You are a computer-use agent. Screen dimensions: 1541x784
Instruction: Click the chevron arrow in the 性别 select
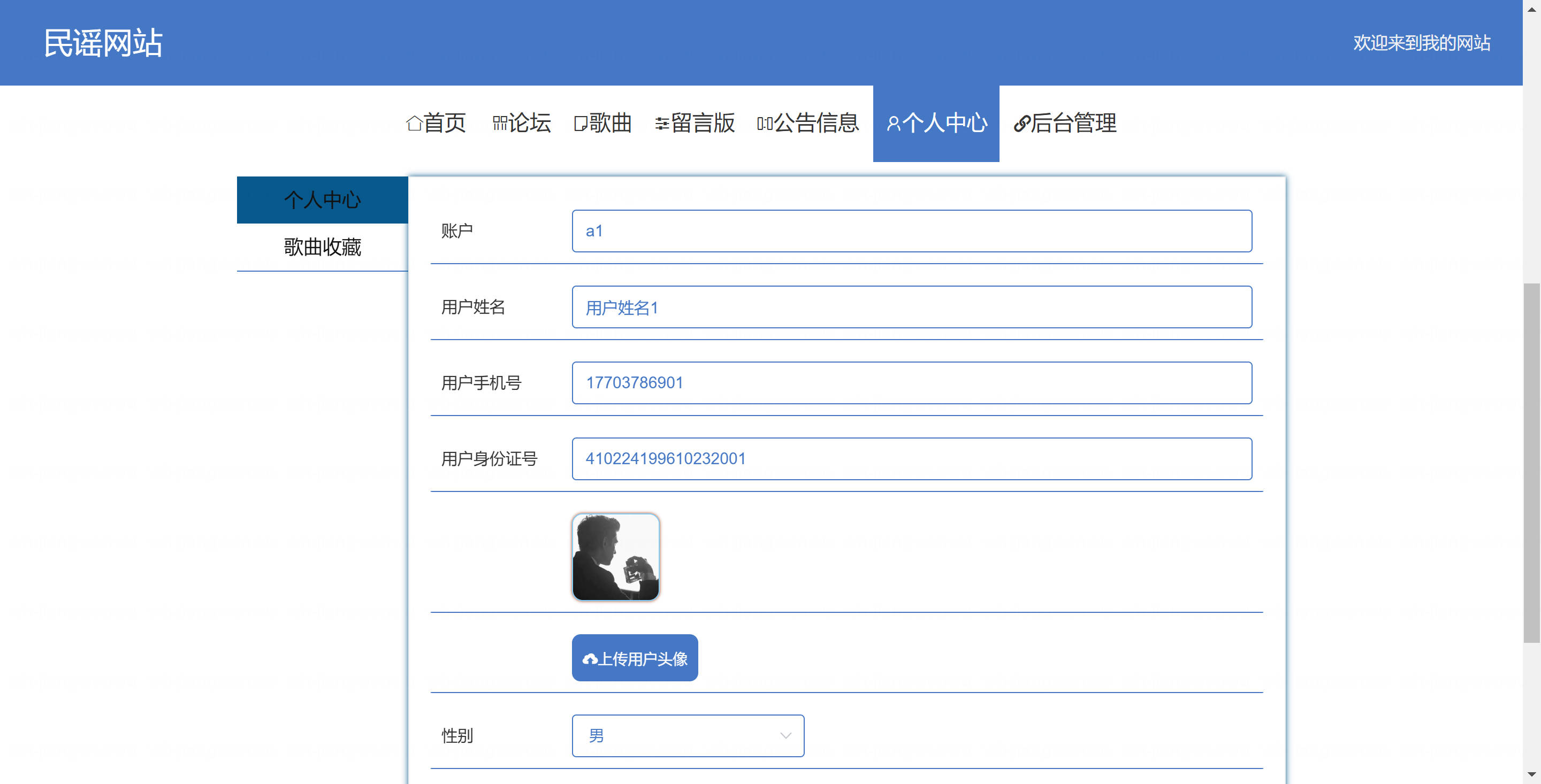click(x=785, y=735)
